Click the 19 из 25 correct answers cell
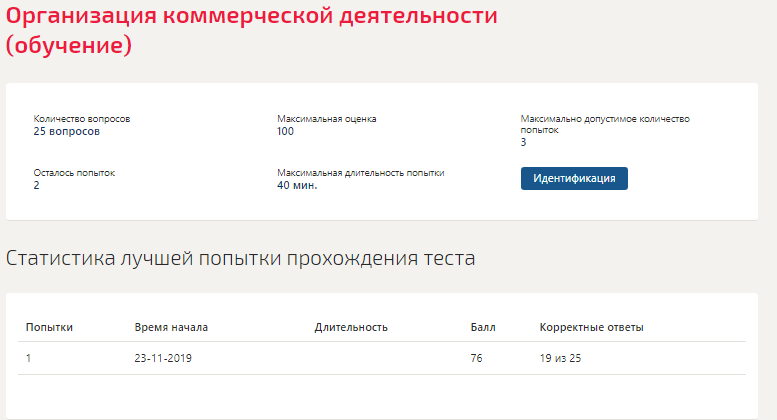This screenshot has width=777, height=420. point(560,358)
